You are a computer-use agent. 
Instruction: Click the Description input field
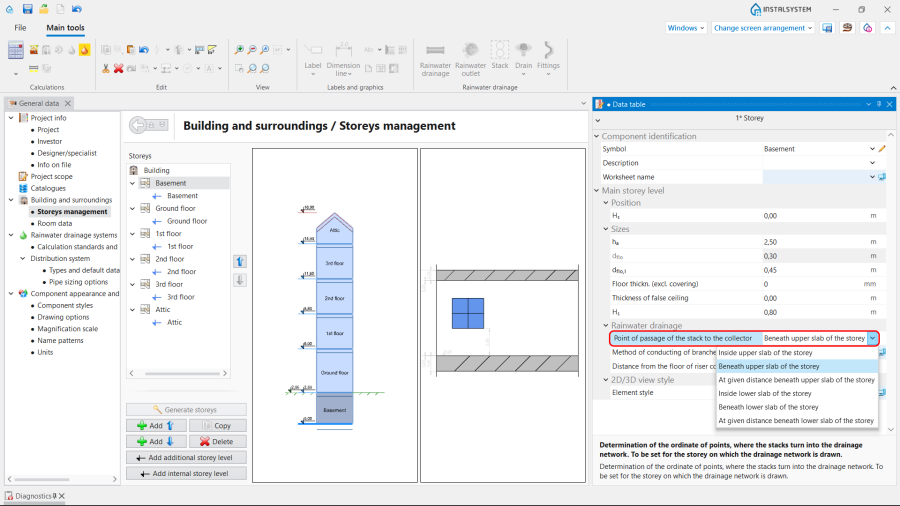(815, 163)
